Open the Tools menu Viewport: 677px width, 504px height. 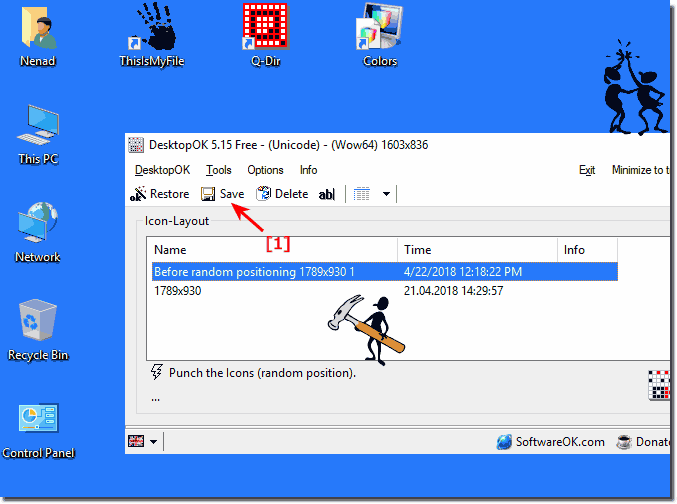pyautogui.click(x=218, y=170)
